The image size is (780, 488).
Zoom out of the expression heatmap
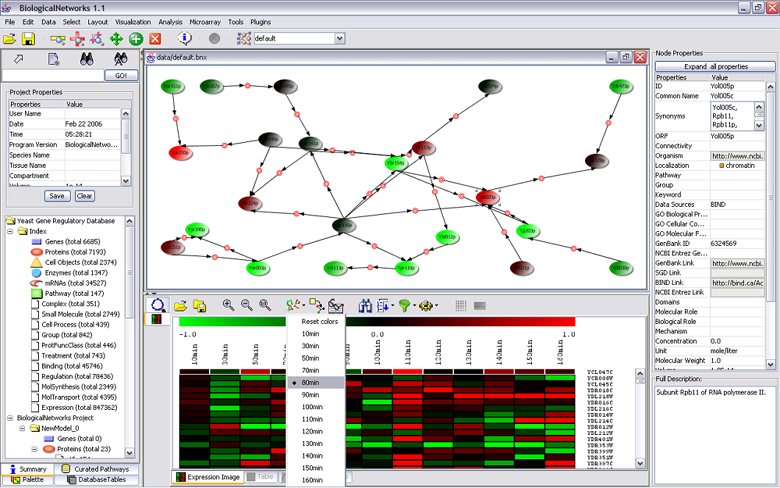point(246,305)
